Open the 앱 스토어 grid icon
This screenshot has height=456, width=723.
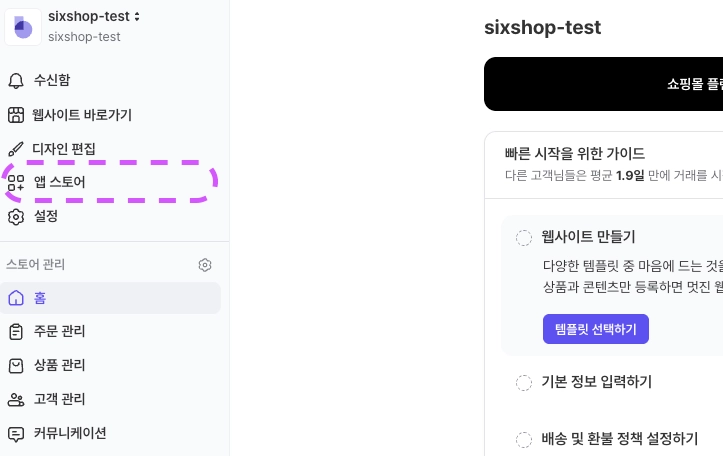(x=15, y=182)
